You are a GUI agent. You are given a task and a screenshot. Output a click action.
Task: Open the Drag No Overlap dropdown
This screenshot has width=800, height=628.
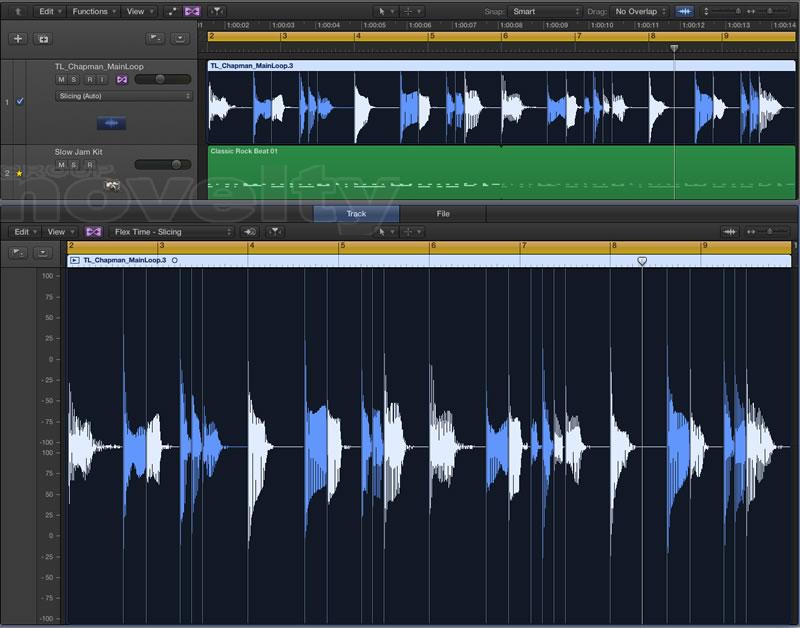coord(640,11)
